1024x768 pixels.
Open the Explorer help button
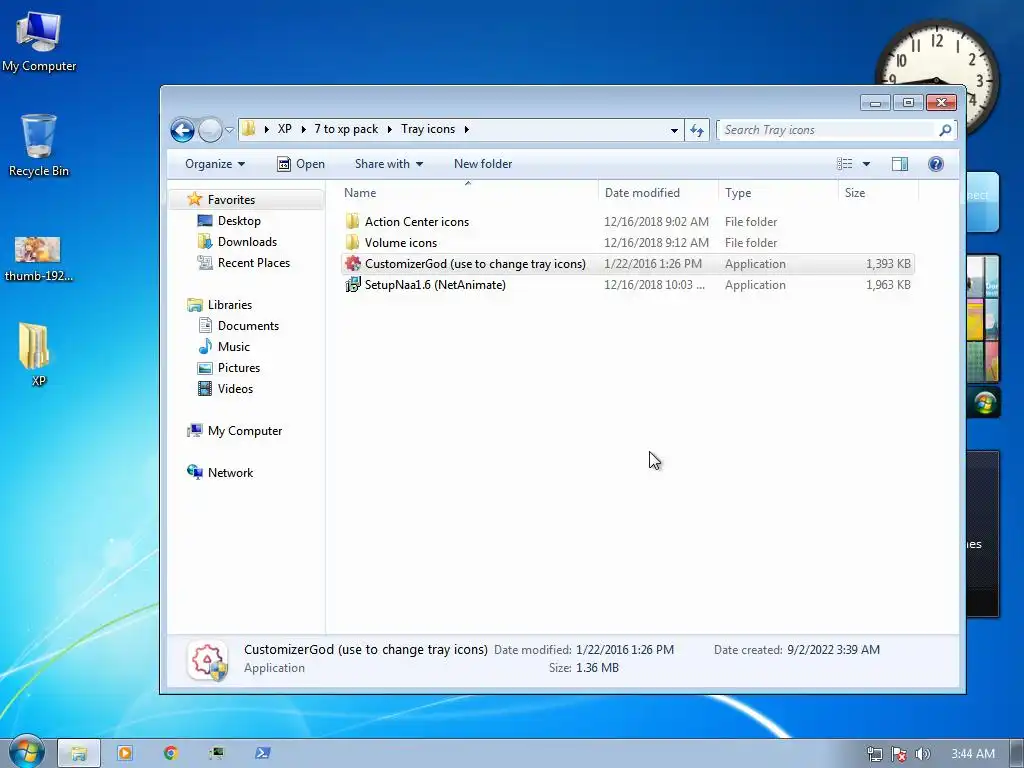tap(935, 164)
